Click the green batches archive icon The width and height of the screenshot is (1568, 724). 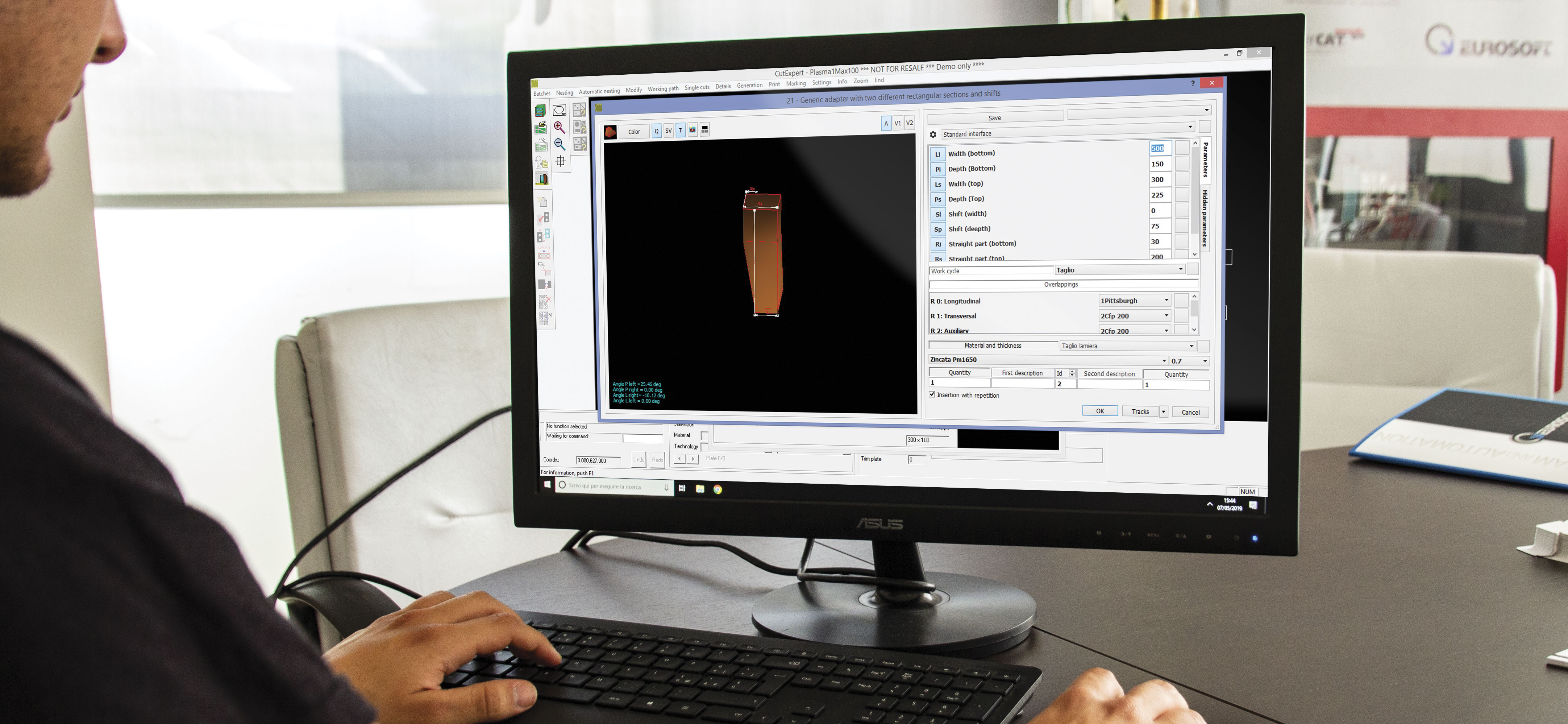(x=540, y=111)
